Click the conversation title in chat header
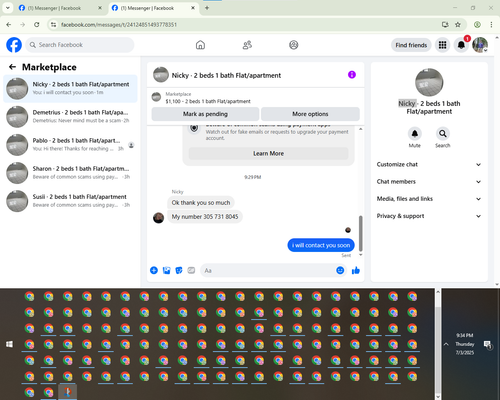 pyautogui.click(x=226, y=75)
